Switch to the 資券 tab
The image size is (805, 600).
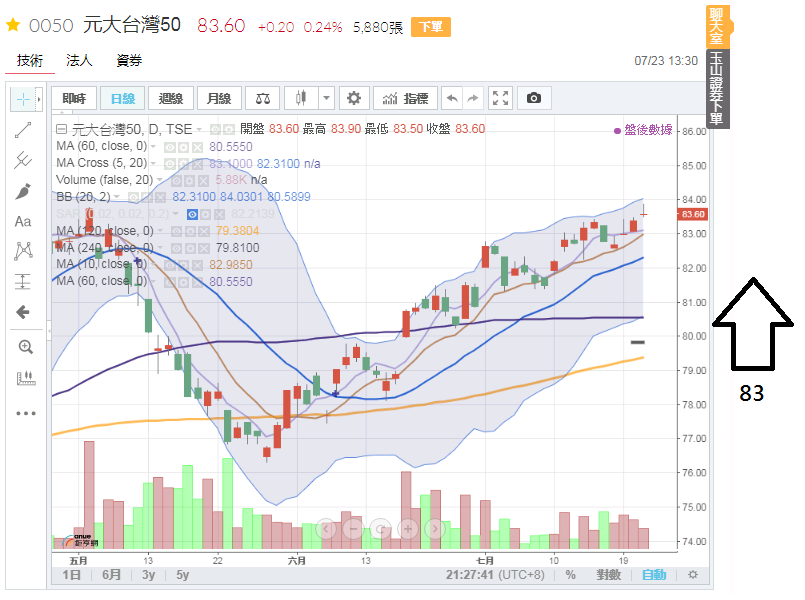click(129, 61)
